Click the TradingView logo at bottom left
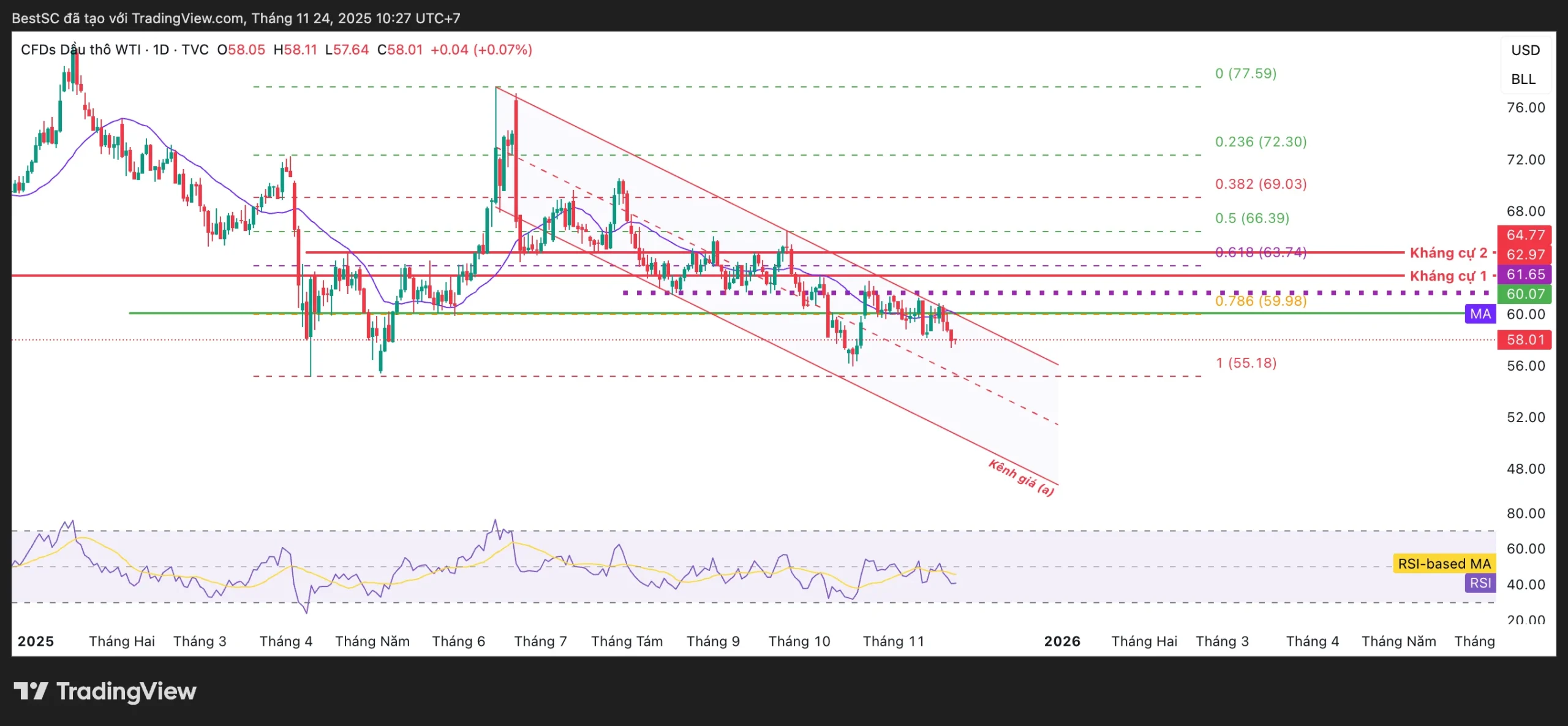The width and height of the screenshot is (1568, 726). click(105, 692)
